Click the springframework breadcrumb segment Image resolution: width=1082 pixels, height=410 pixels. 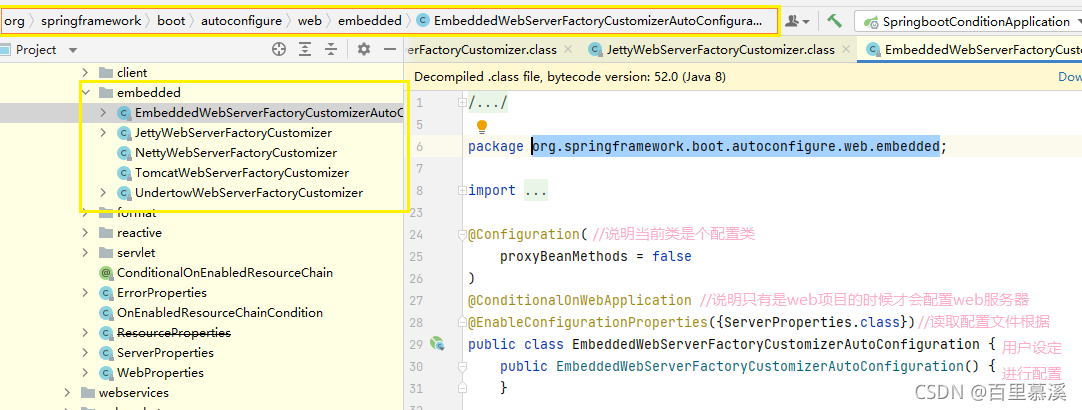[91, 21]
